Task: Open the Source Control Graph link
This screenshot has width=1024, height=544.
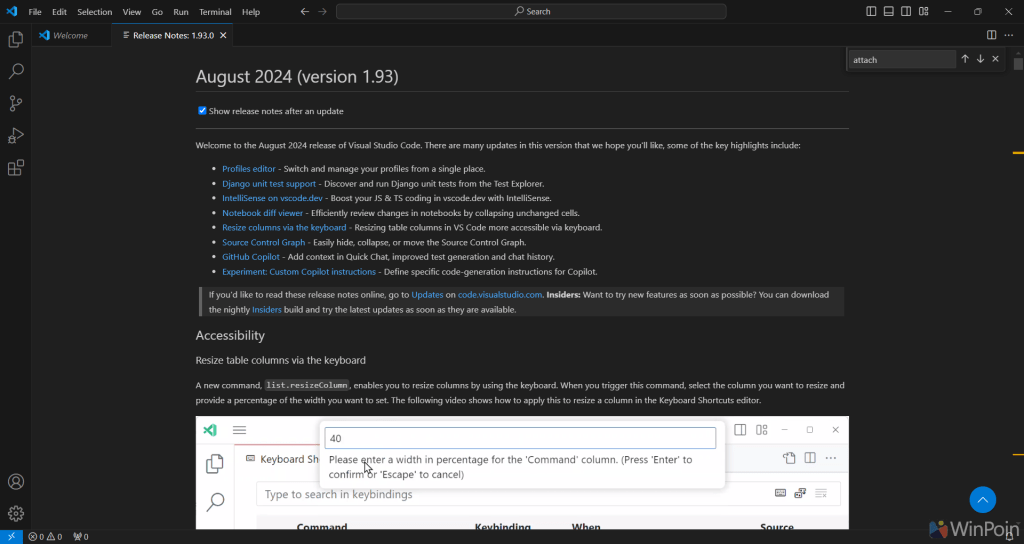Action: coord(264,243)
